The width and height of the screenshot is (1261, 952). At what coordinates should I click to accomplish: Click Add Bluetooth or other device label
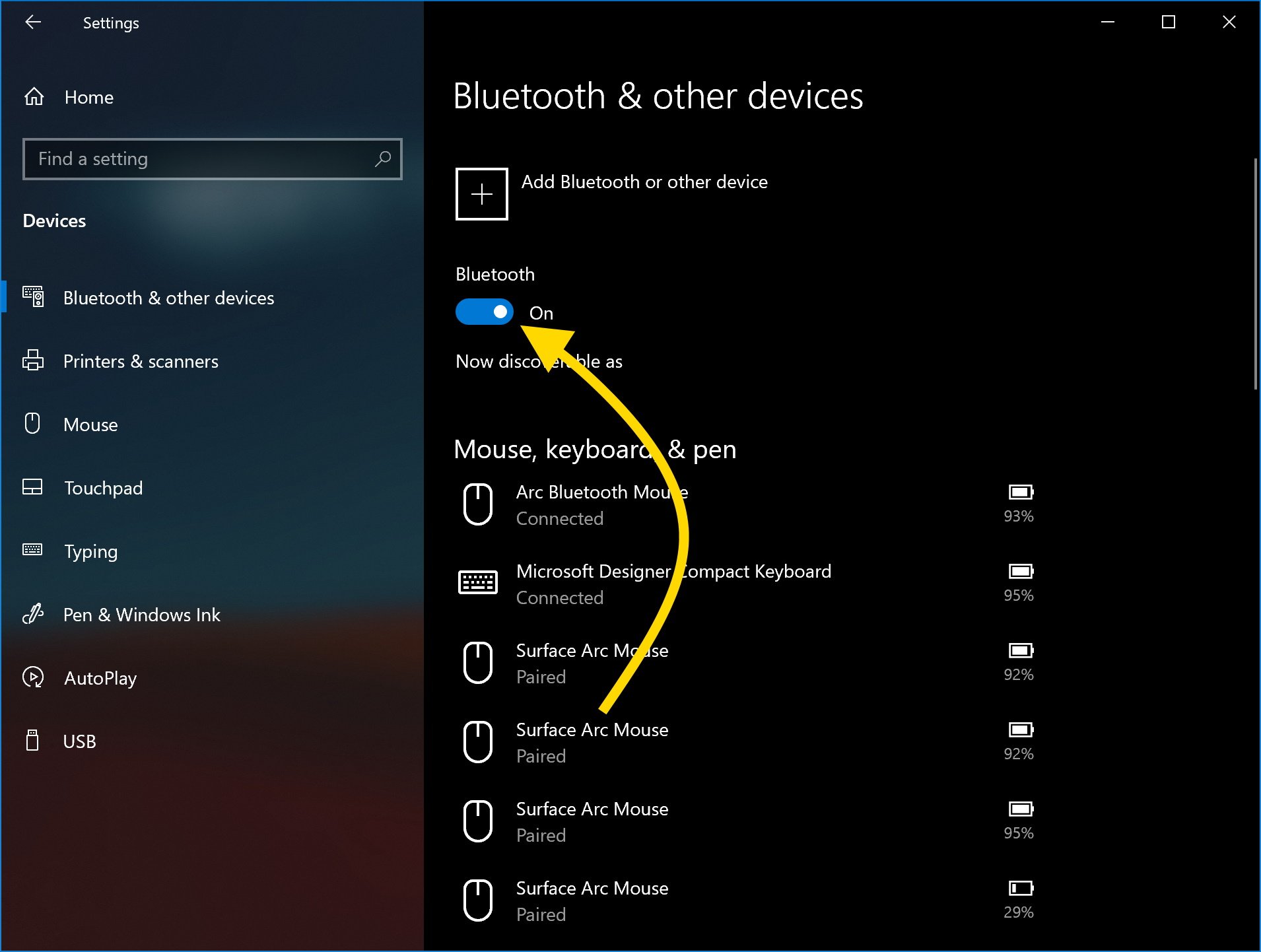644,182
